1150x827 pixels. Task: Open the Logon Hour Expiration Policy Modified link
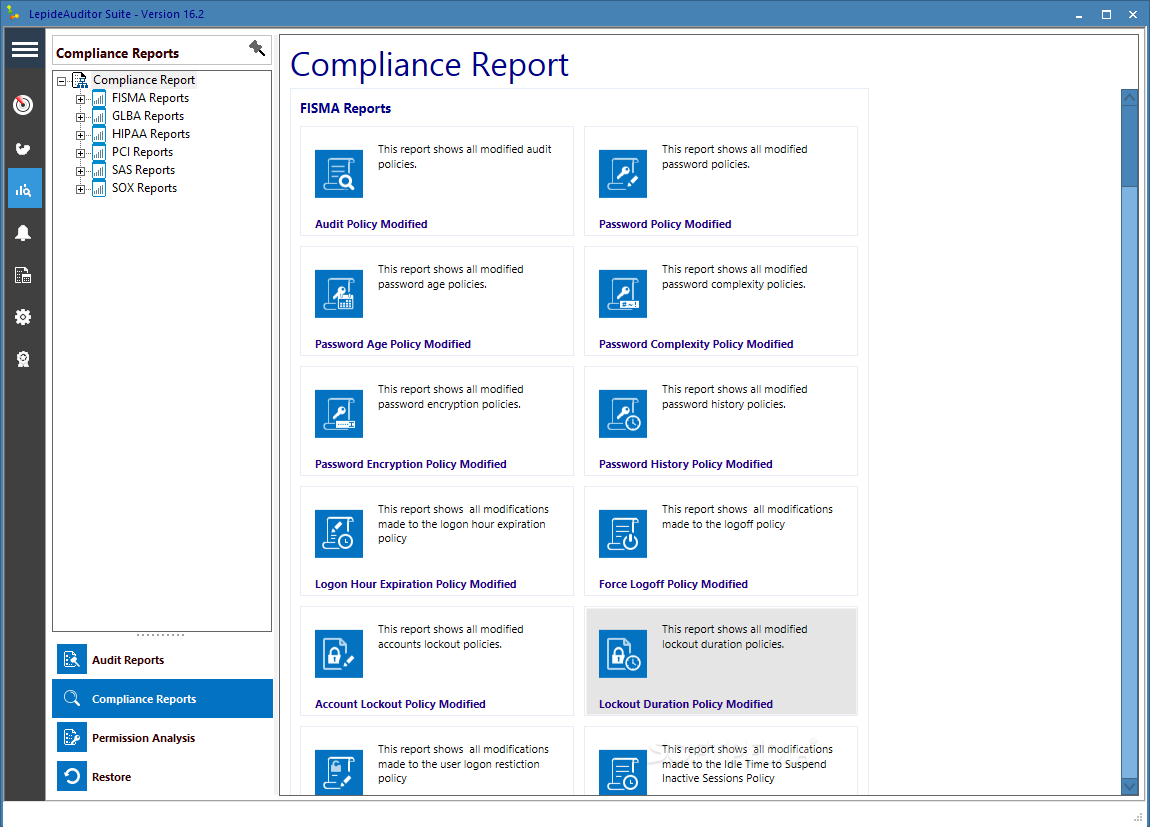coord(416,584)
